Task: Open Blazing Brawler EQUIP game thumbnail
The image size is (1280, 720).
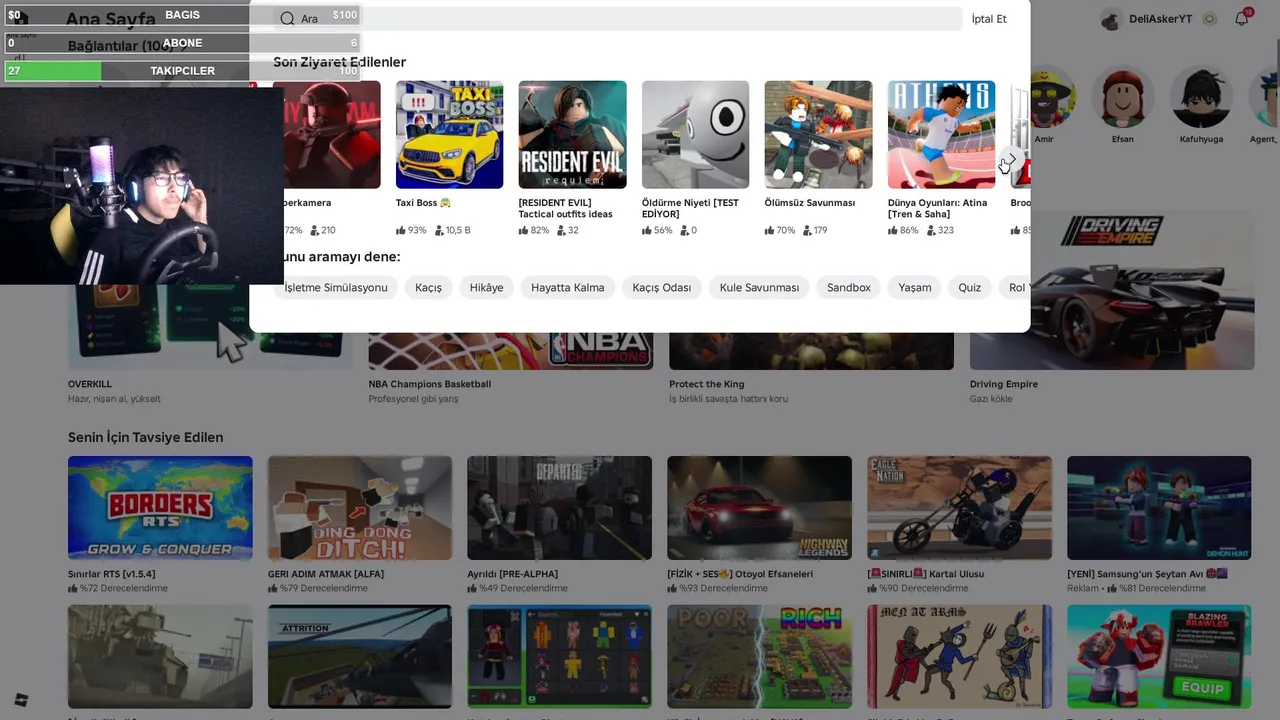Action: point(1159,656)
